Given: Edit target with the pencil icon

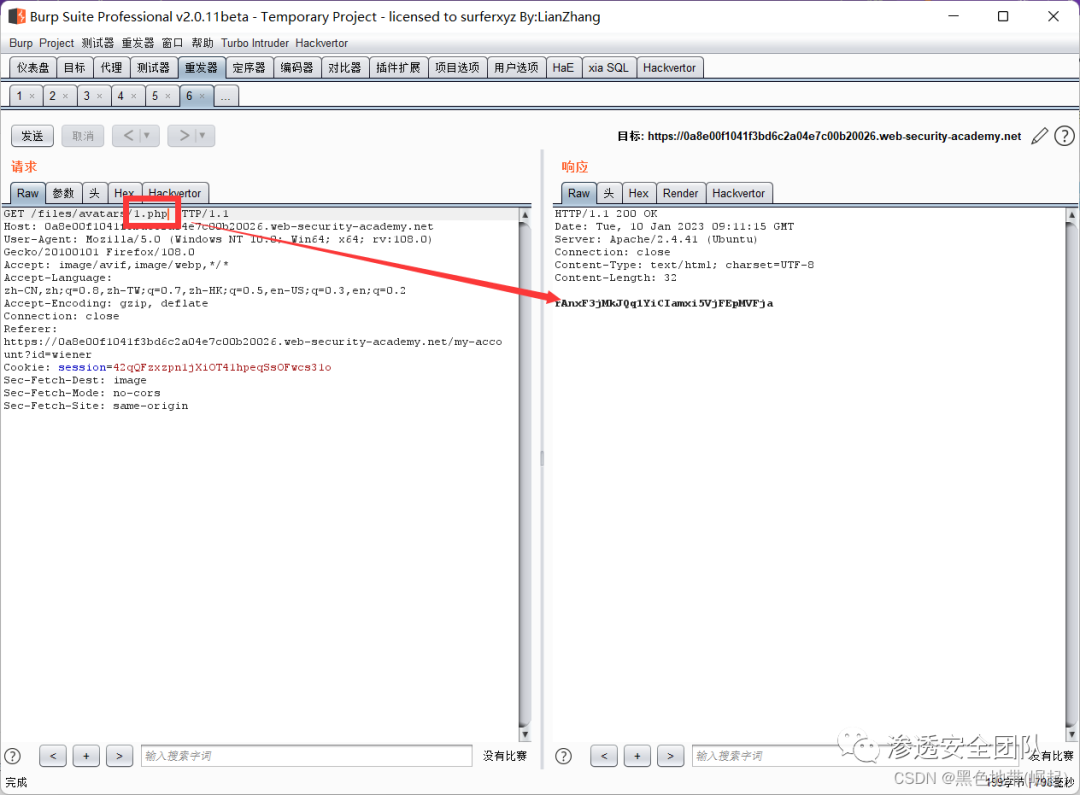Looking at the screenshot, I should click(x=1039, y=136).
